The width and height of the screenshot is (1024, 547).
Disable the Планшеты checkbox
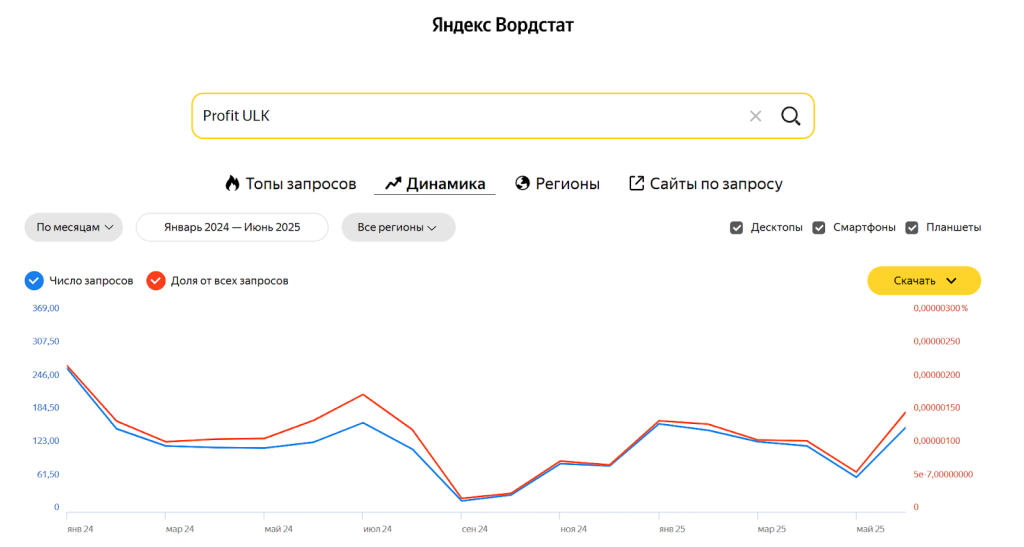coord(912,228)
